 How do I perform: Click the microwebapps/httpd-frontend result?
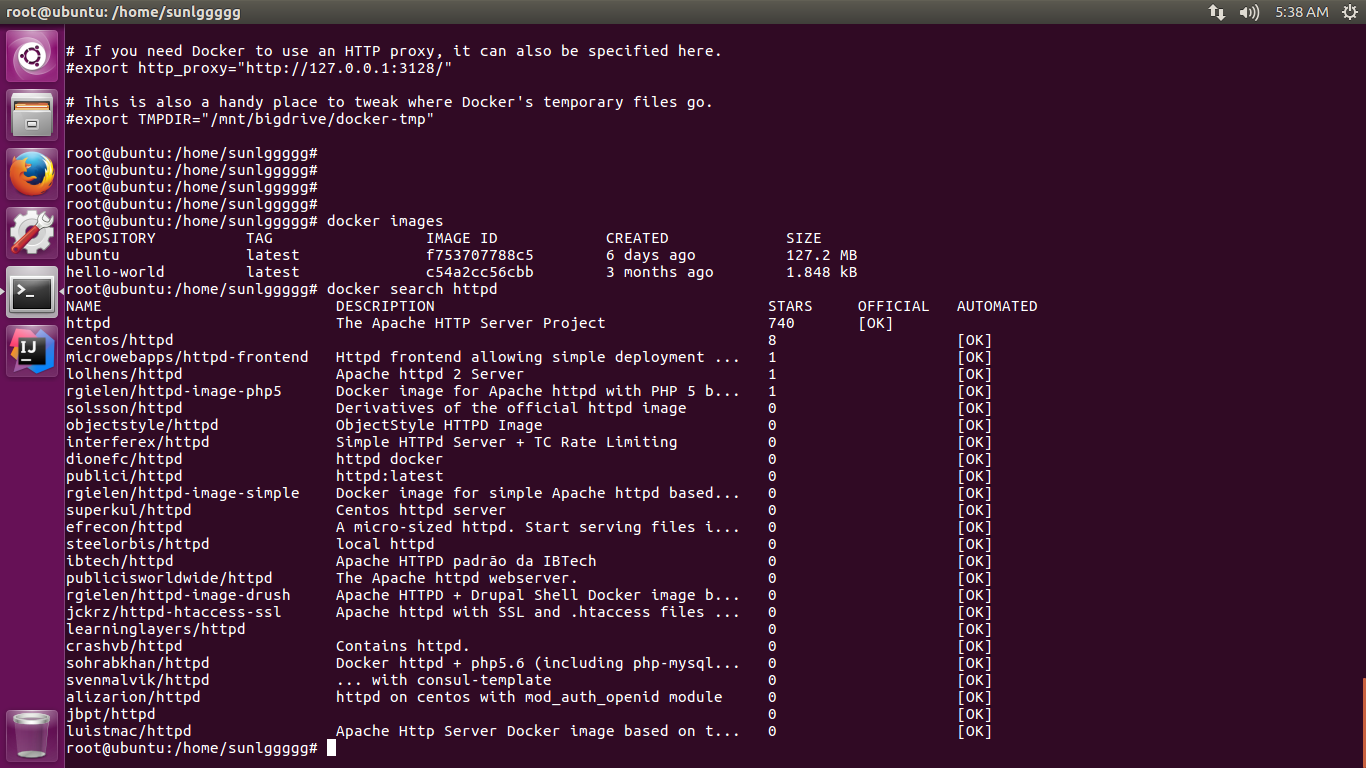[x=187, y=357]
